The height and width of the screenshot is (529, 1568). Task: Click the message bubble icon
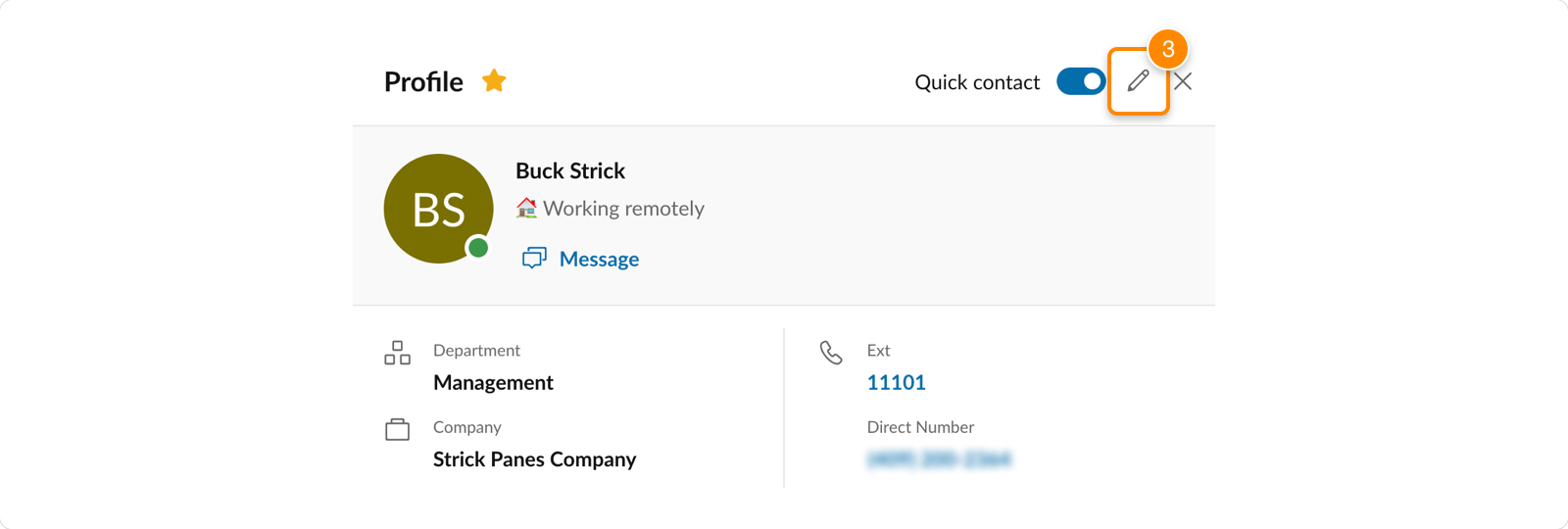click(534, 259)
